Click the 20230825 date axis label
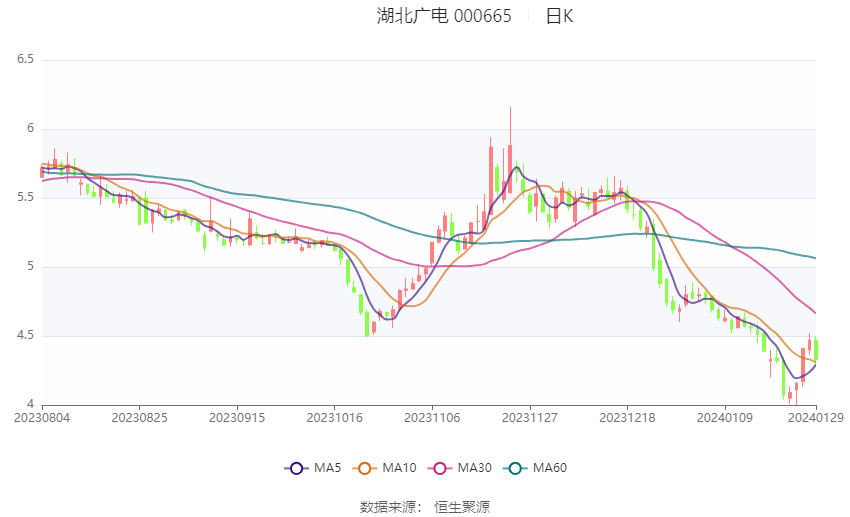Viewport: 850px width, 517px height. (x=139, y=418)
